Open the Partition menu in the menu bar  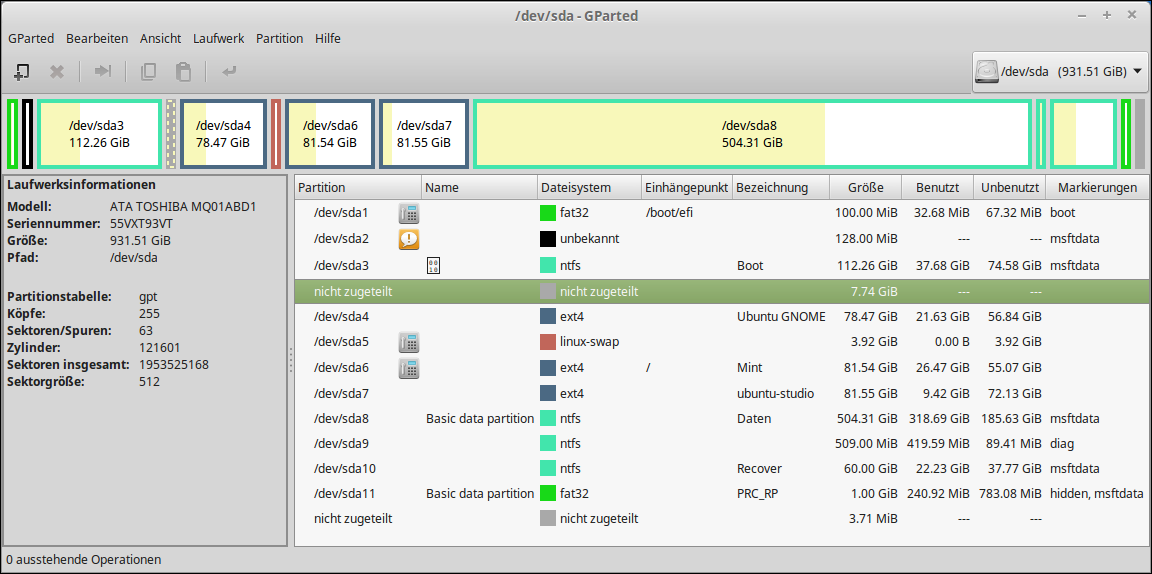pyautogui.click(x=279, y=38)
